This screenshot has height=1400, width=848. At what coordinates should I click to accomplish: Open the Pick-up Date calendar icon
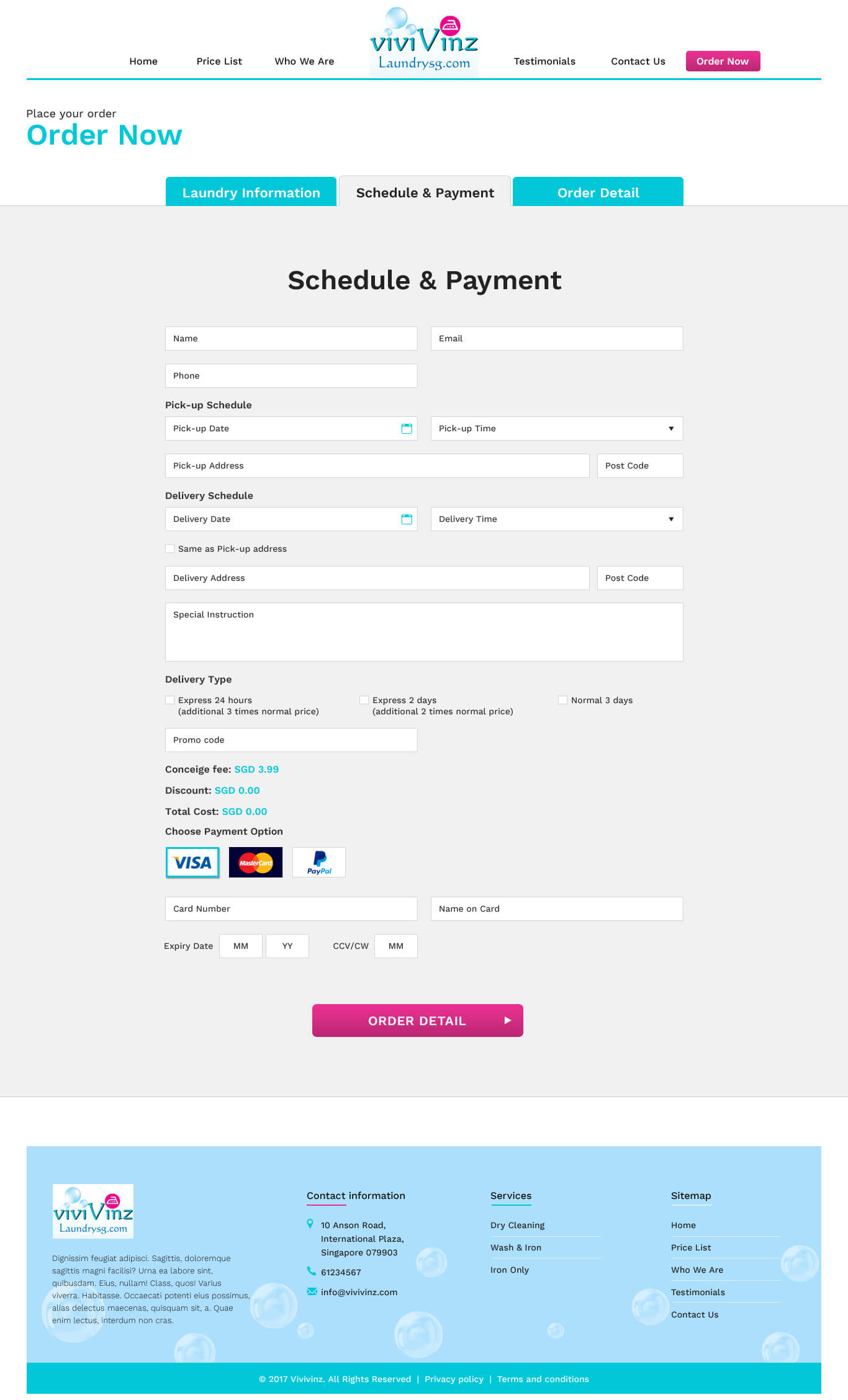pos(407,429)
